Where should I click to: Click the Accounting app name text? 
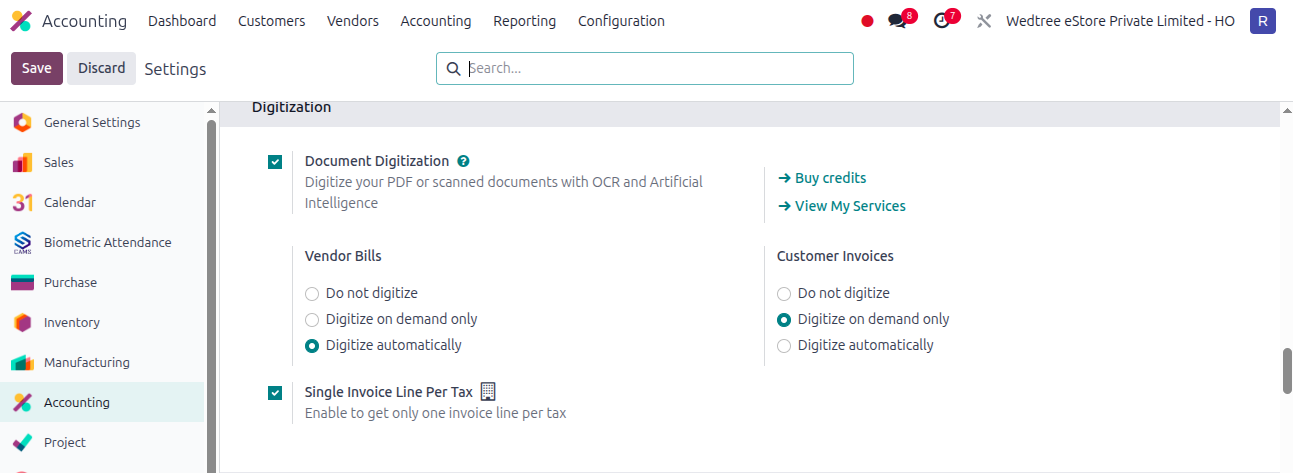84,21
